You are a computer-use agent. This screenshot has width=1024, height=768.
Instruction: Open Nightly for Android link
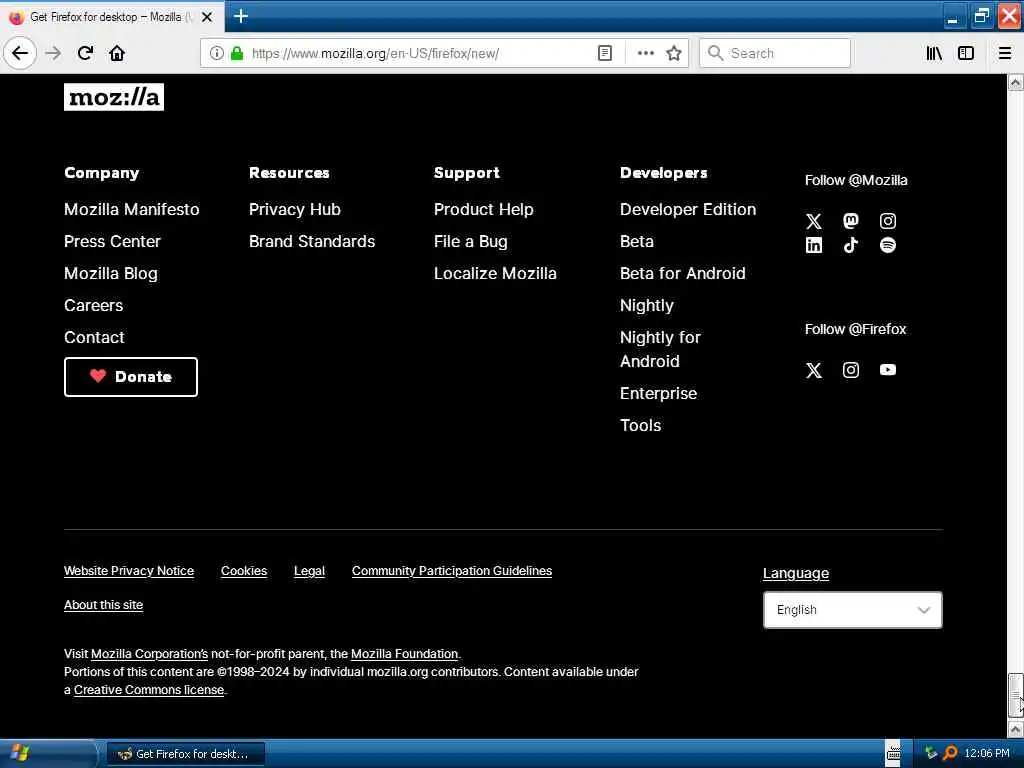(x=660, y=349)
